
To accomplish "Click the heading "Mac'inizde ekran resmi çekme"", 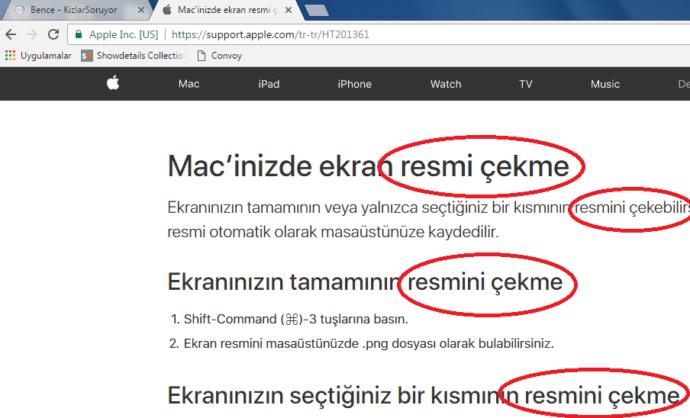I will pyautogui.click(x=368, y=167).
